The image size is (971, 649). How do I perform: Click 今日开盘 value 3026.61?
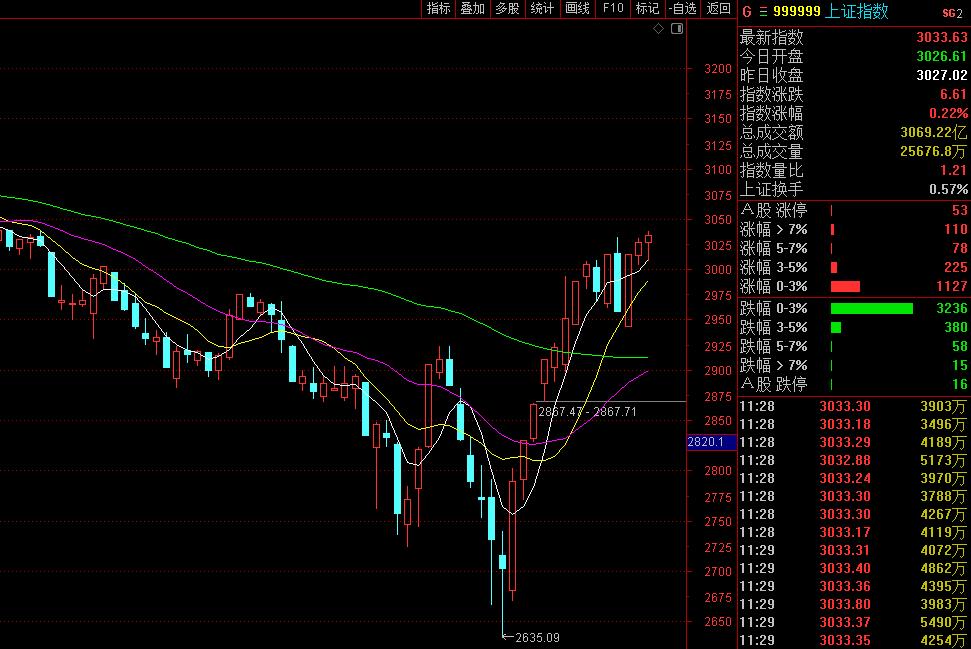coord(942,56)
